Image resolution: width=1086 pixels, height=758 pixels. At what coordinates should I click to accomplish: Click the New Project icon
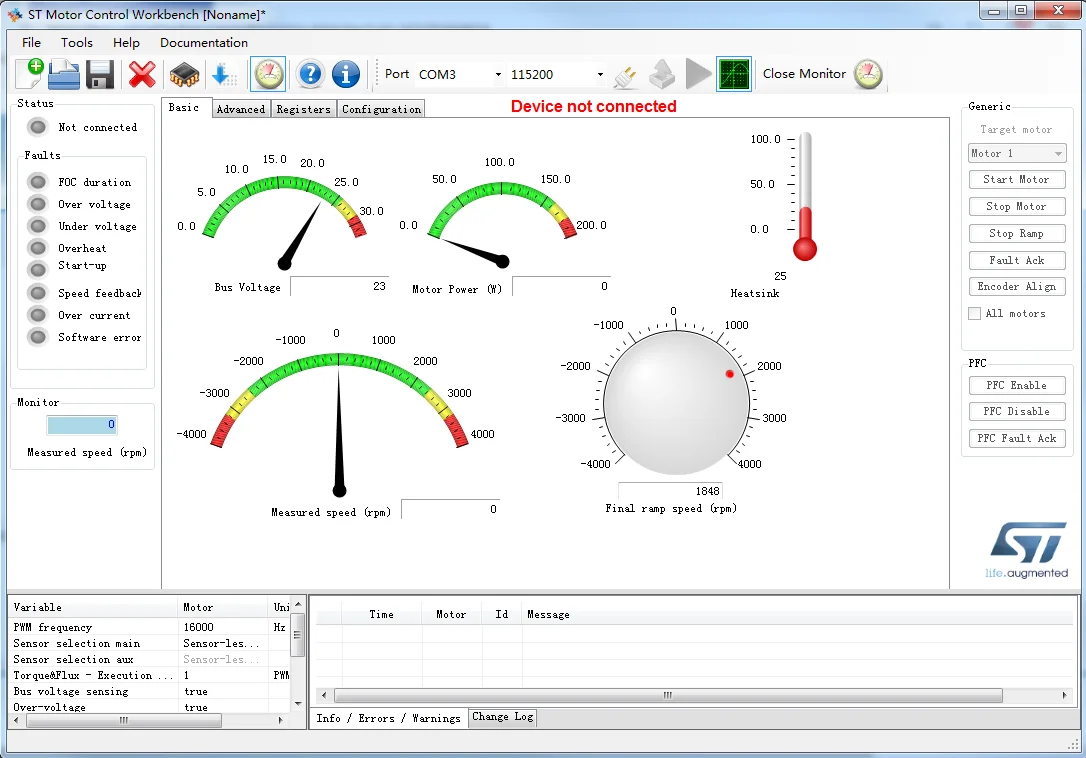pos(30,74)
